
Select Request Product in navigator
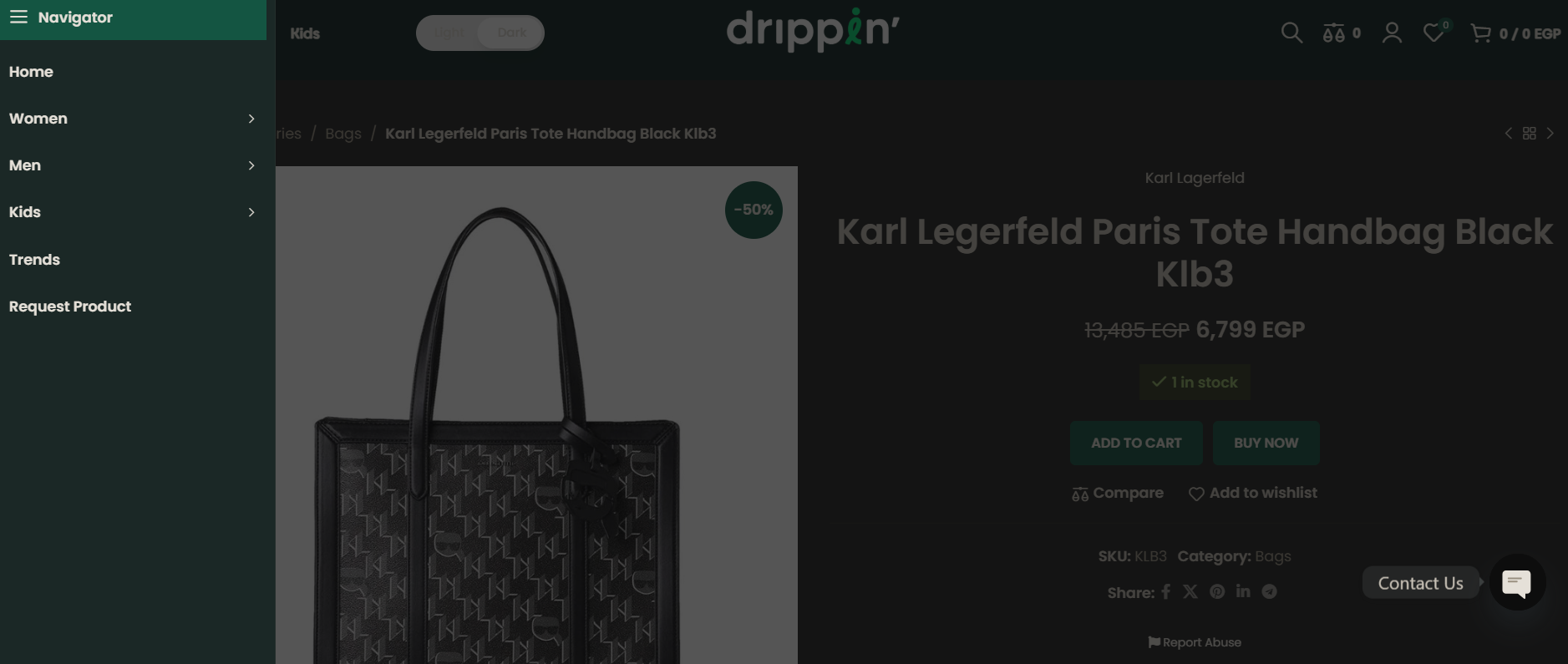(70, 307)
